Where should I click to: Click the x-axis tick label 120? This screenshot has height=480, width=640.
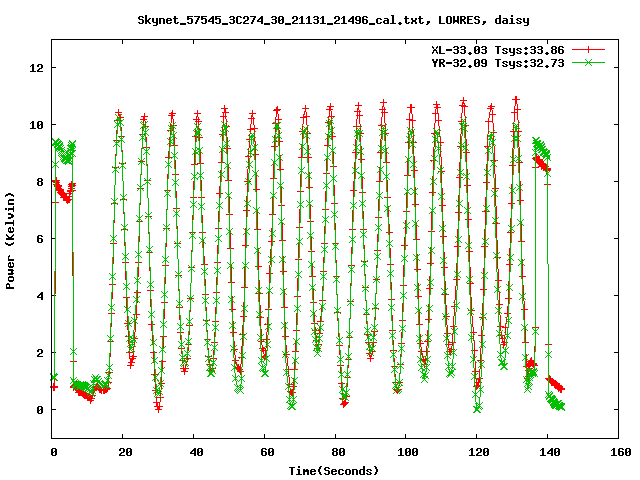(x=478, y=452)
